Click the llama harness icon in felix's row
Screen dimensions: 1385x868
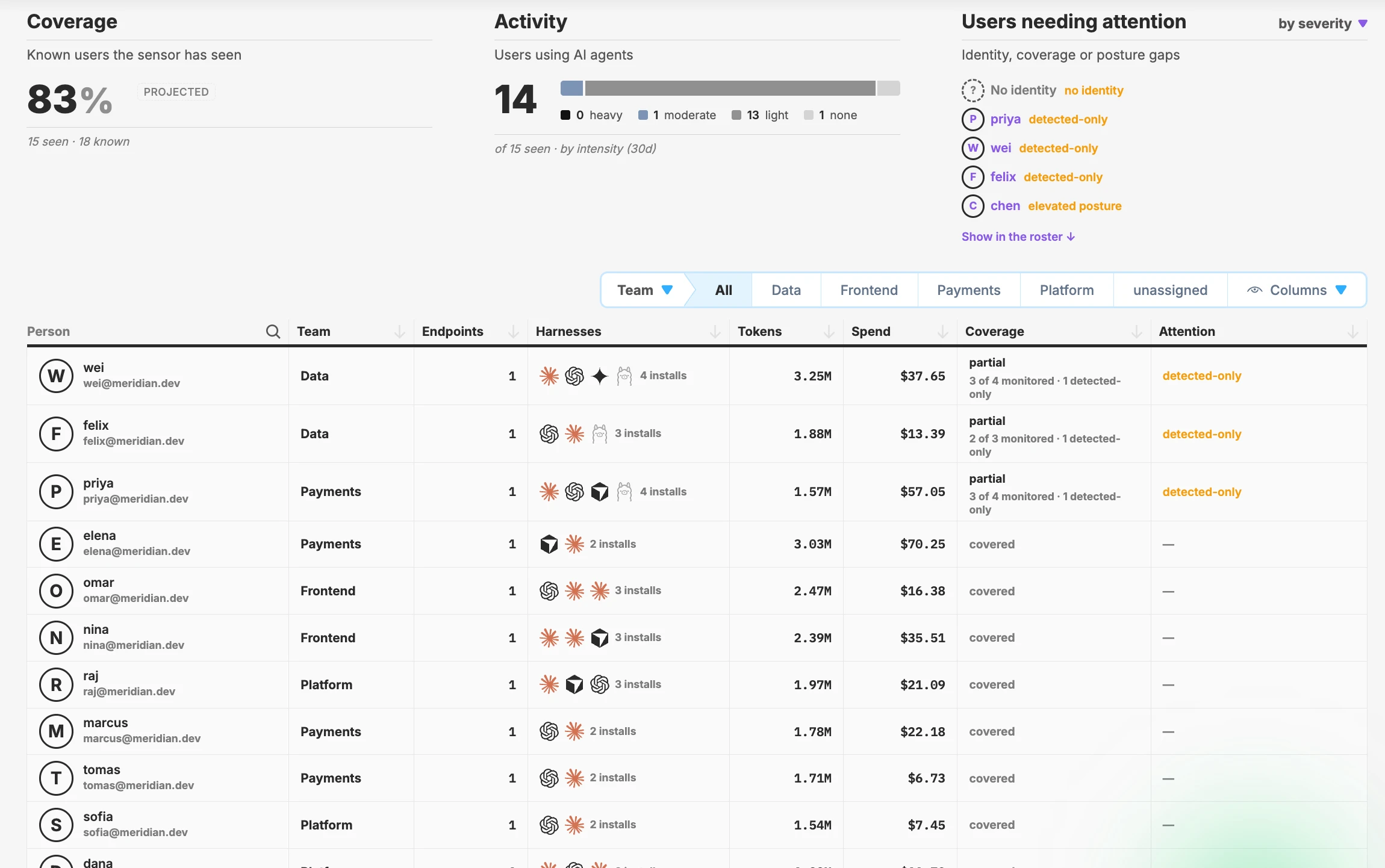600,433
